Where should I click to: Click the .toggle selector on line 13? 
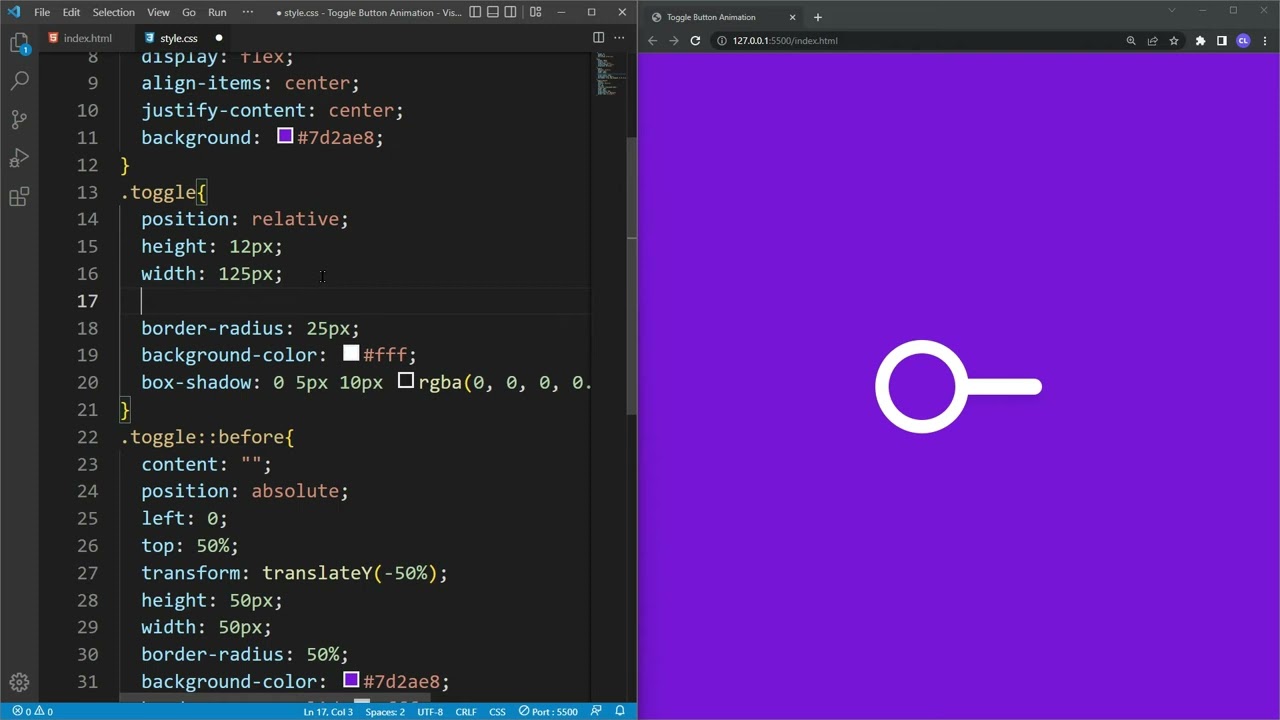click(x=158, y=192)
